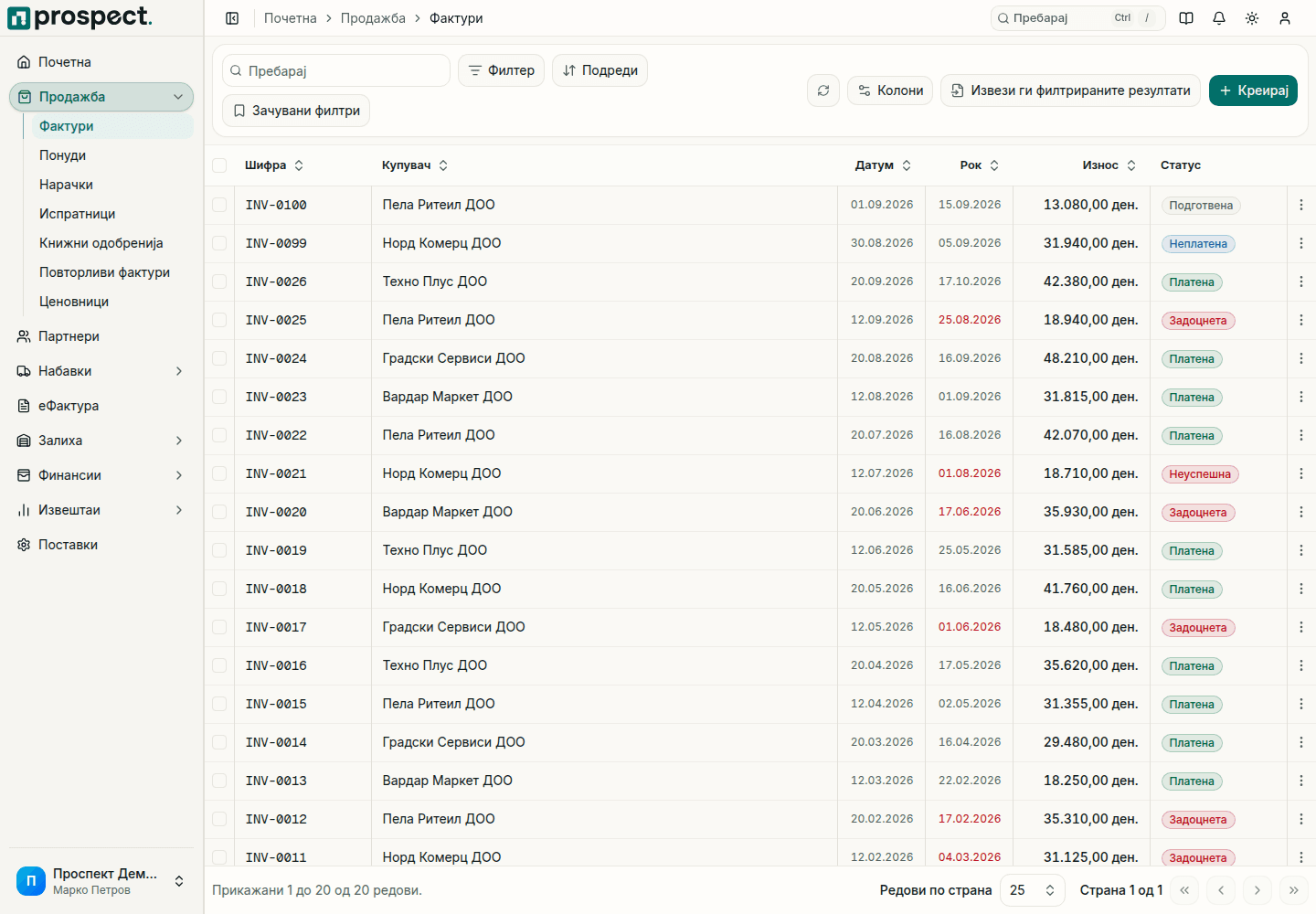Click the Prospect logo
Screen dimensions: 1316x914
point(80,17)
